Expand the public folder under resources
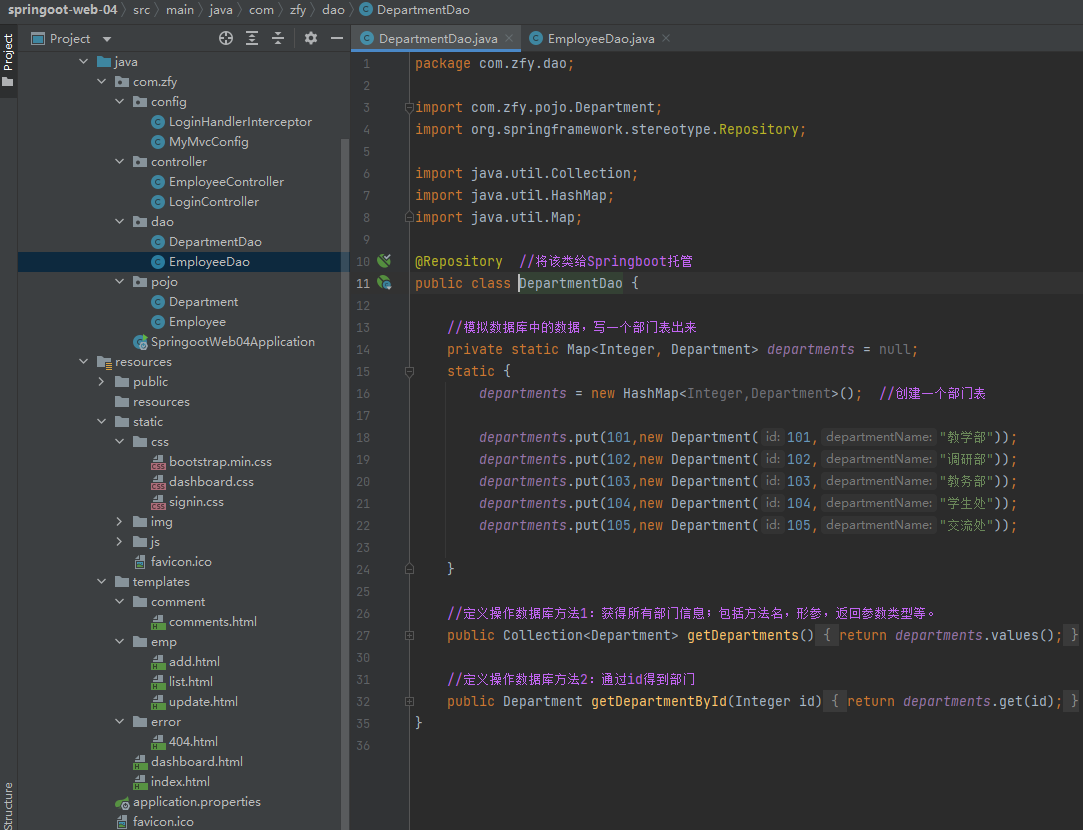The width and height of the screenshot is (1083, 830). point(102,382)
